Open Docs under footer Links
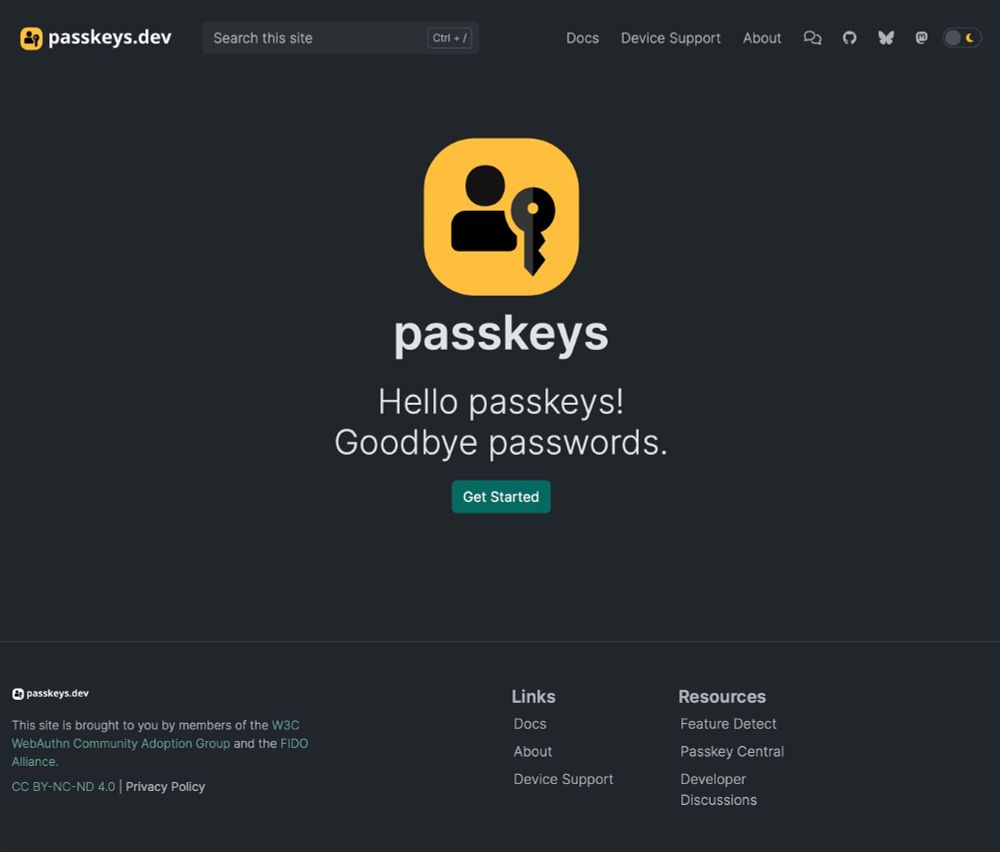The width and height of the screenshot is (1000, 852). (530, 724)
